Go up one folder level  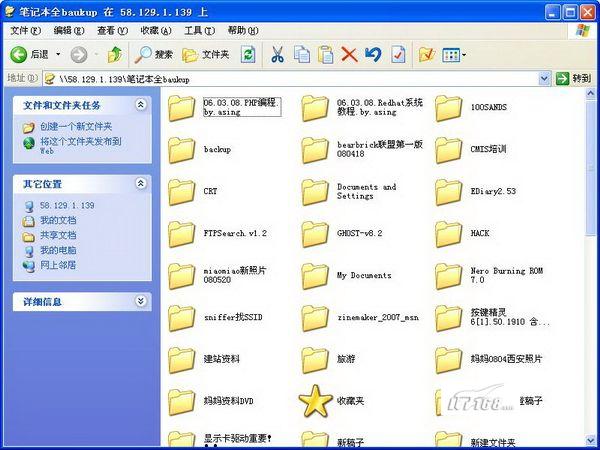point(114,54)
